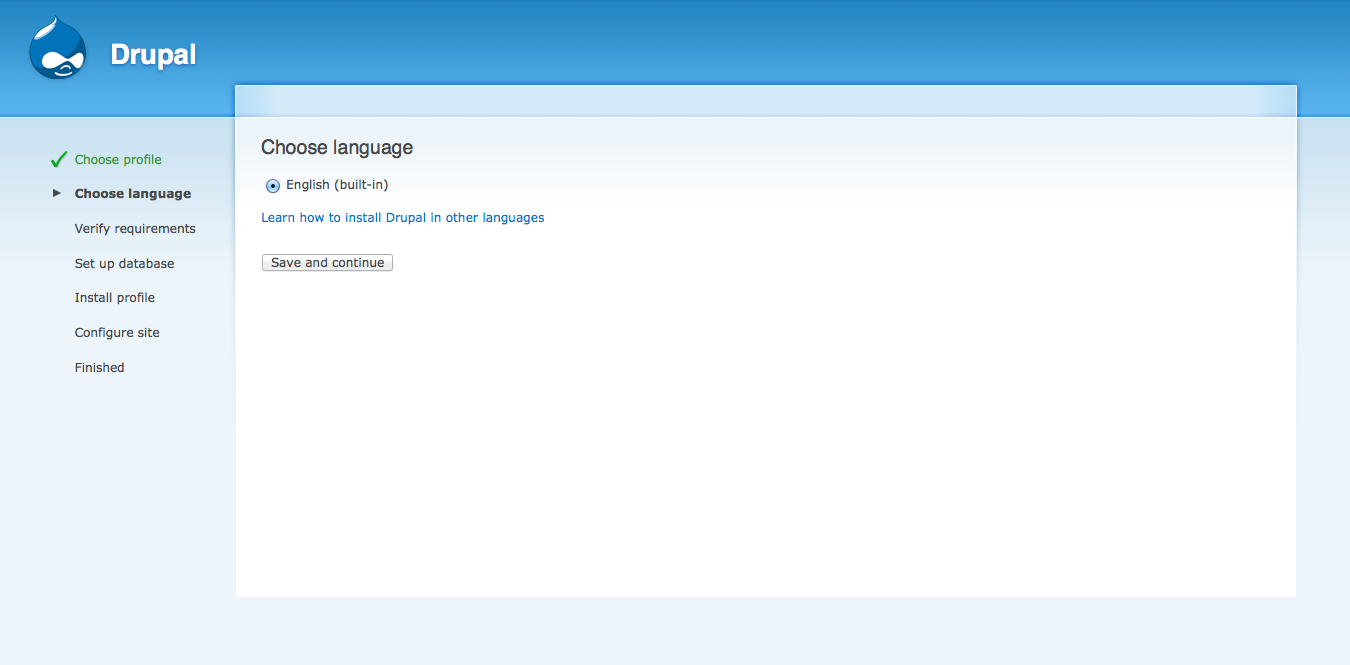
Task: Click the green checkmark beside Choose profile
Action: [57, 158]
